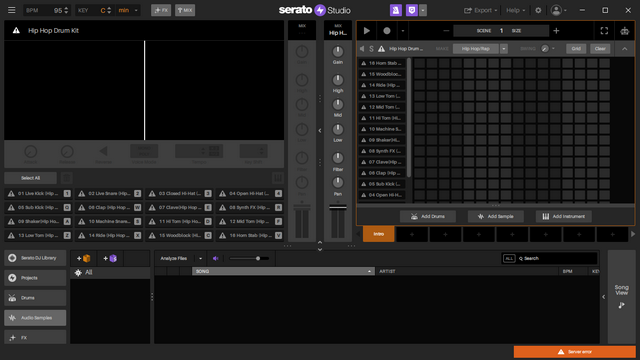Toggle preview speaker icon
The image size is (640, 360).
(216, 258)
